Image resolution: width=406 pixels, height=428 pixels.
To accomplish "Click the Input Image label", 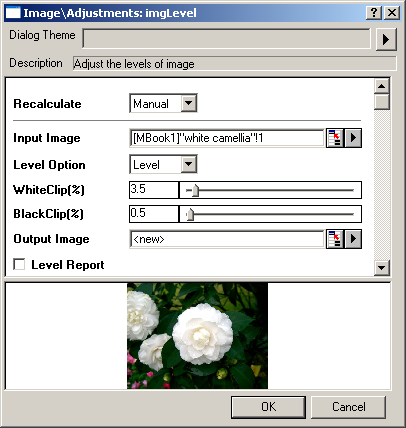I will point(47,138).
